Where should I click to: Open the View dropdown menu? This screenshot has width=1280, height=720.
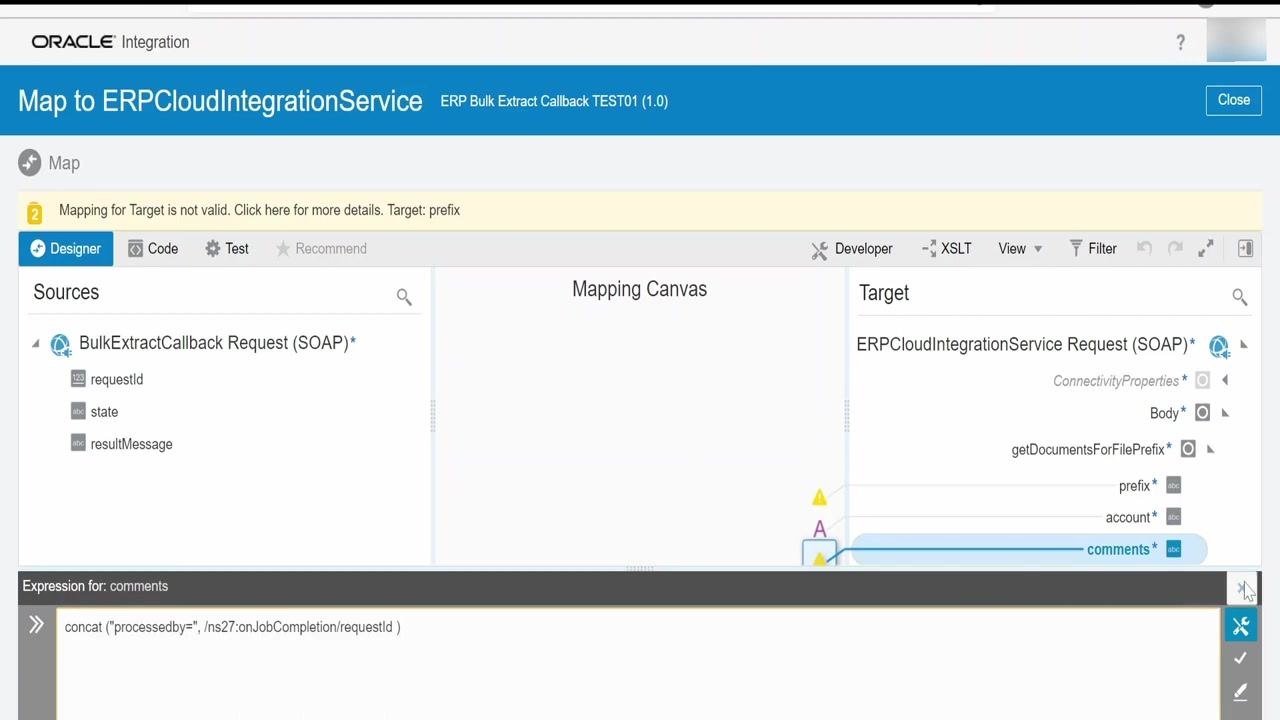tap(1020, 249)
